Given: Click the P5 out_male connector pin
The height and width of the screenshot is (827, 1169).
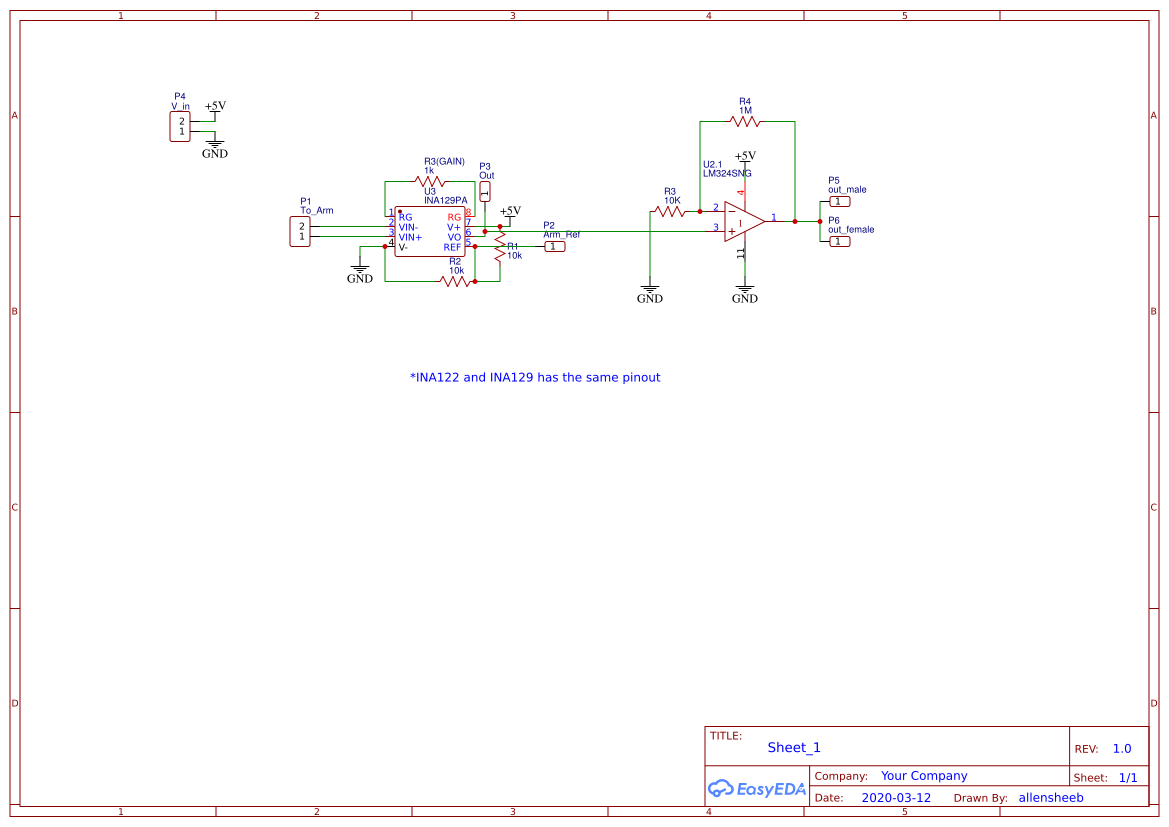Looking at the screenshot, I should 839,201.
